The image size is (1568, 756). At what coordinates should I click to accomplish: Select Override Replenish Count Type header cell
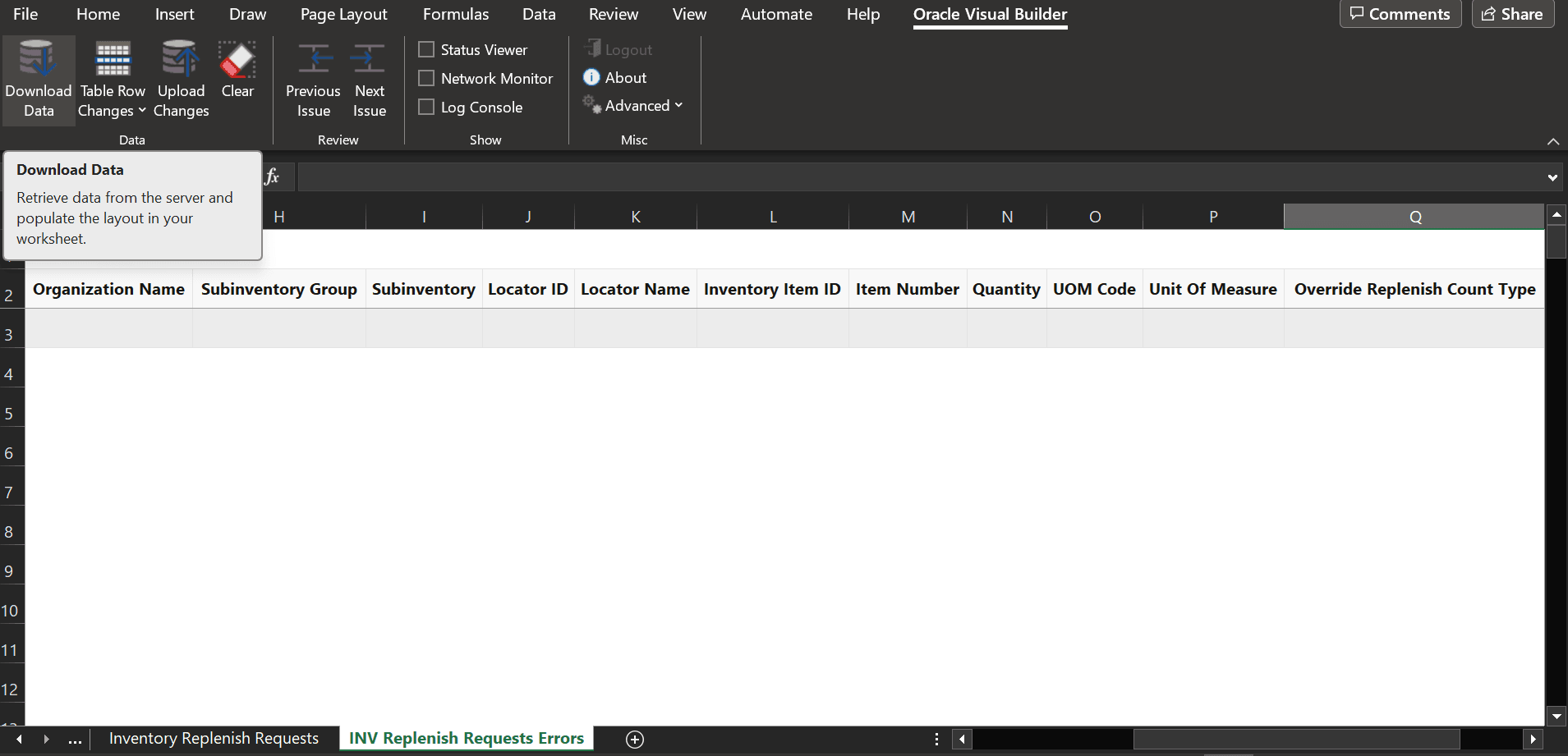(1414, 289)
